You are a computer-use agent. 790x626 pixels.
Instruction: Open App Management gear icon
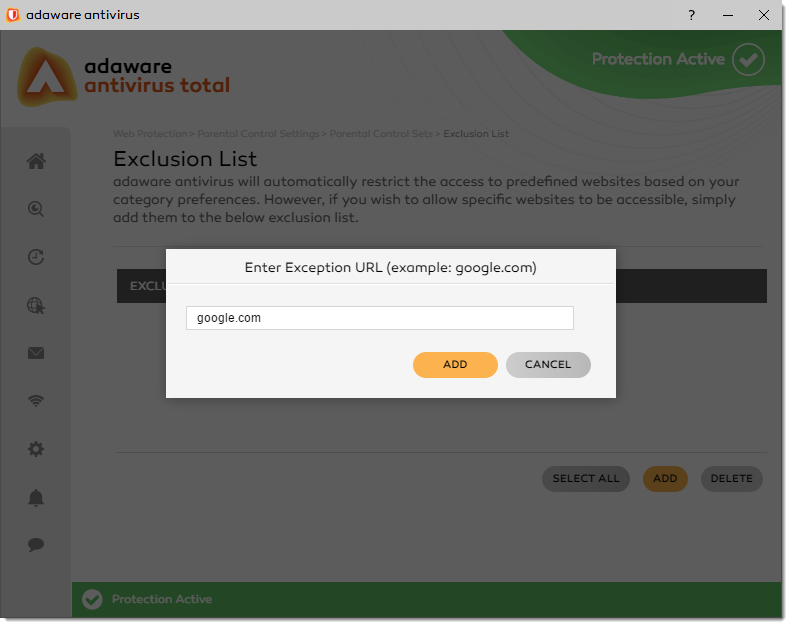coord(36,449)
